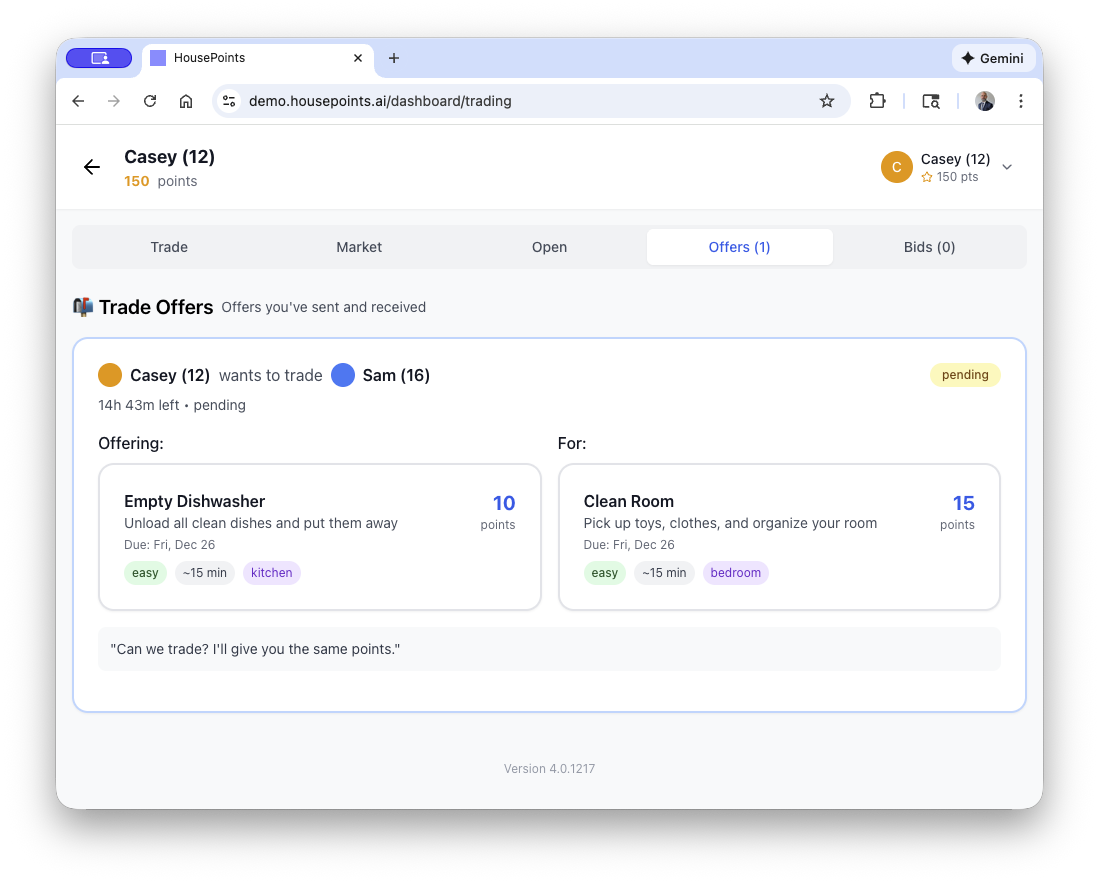Click the dashboard back arrow beside Casey

tap(92, 167)
